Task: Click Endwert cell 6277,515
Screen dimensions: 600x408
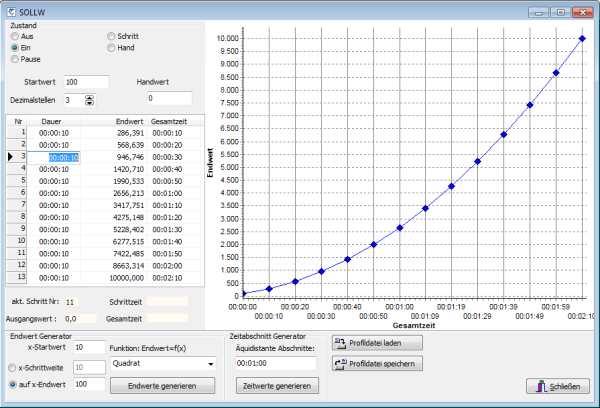Action: coord(114,242)
